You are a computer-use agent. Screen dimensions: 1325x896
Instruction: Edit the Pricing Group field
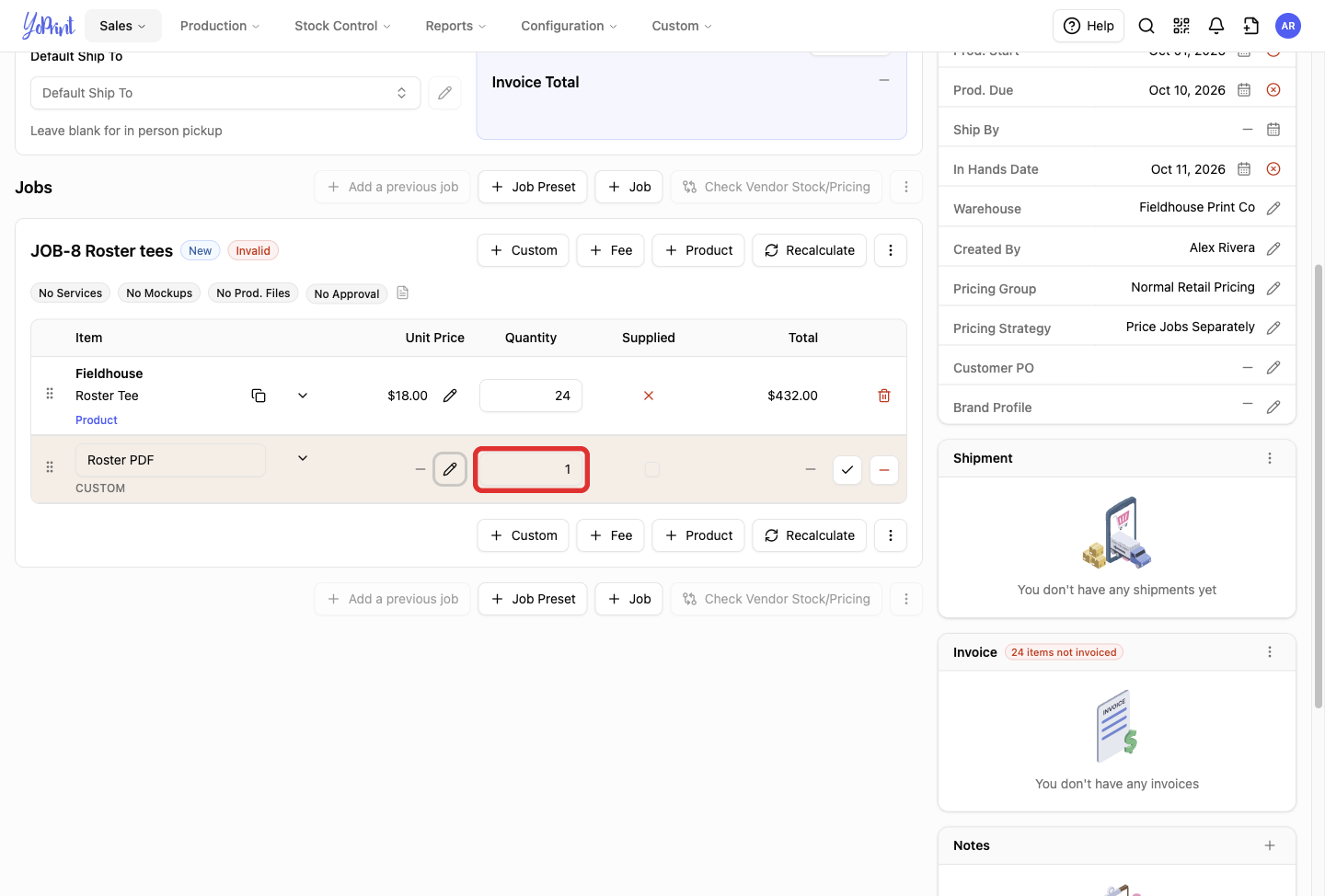pos(1273,289)
